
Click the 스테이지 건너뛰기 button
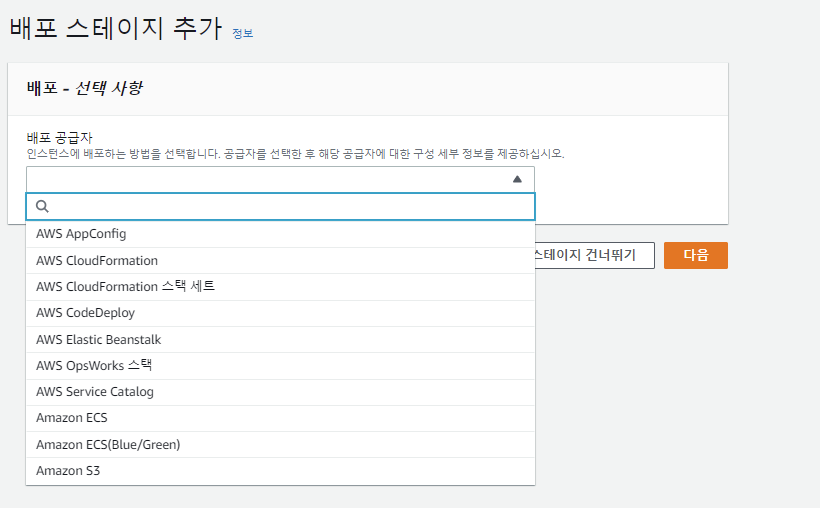tap(594, 255)
